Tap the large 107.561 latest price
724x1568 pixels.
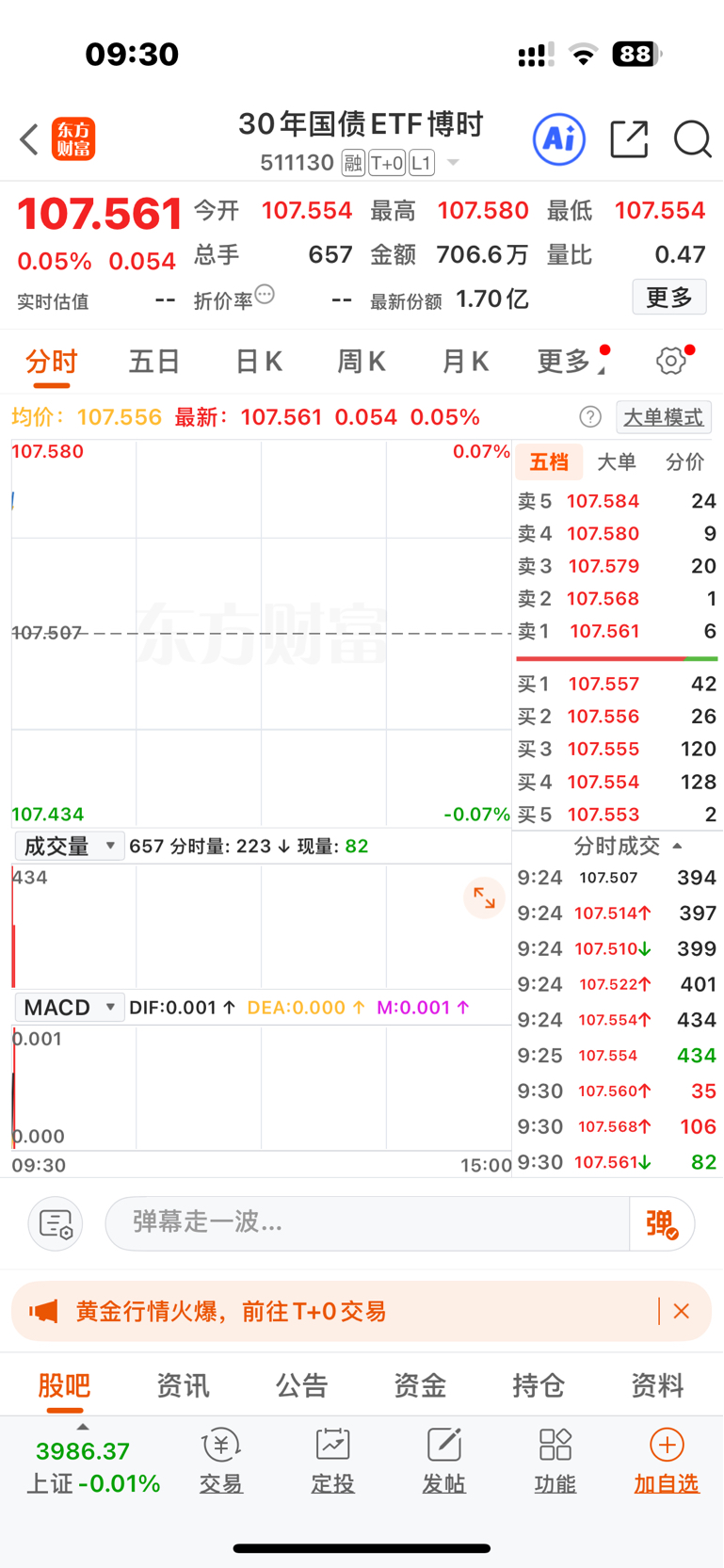coord(99,215)
